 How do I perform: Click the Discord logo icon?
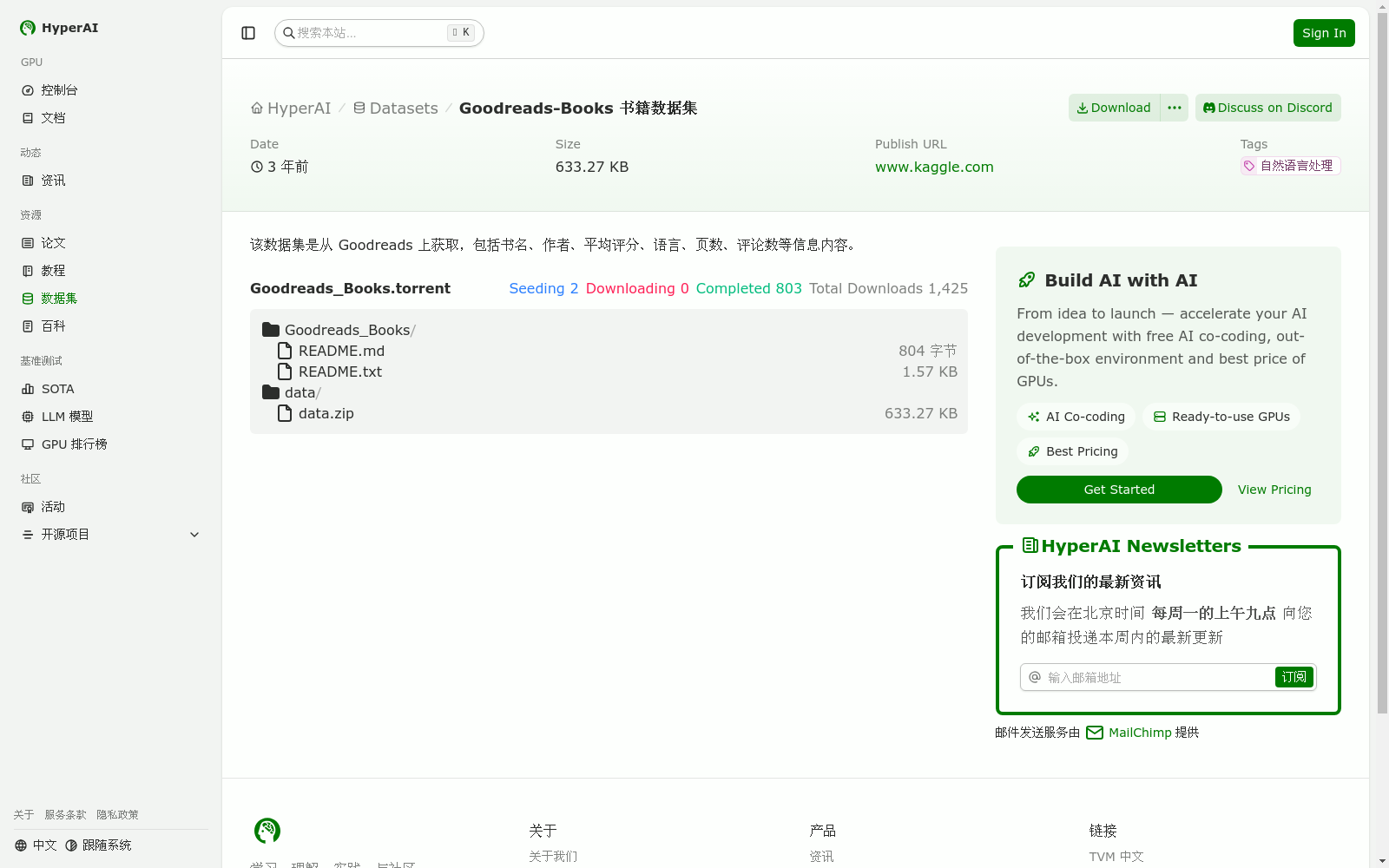point(1209,108)
